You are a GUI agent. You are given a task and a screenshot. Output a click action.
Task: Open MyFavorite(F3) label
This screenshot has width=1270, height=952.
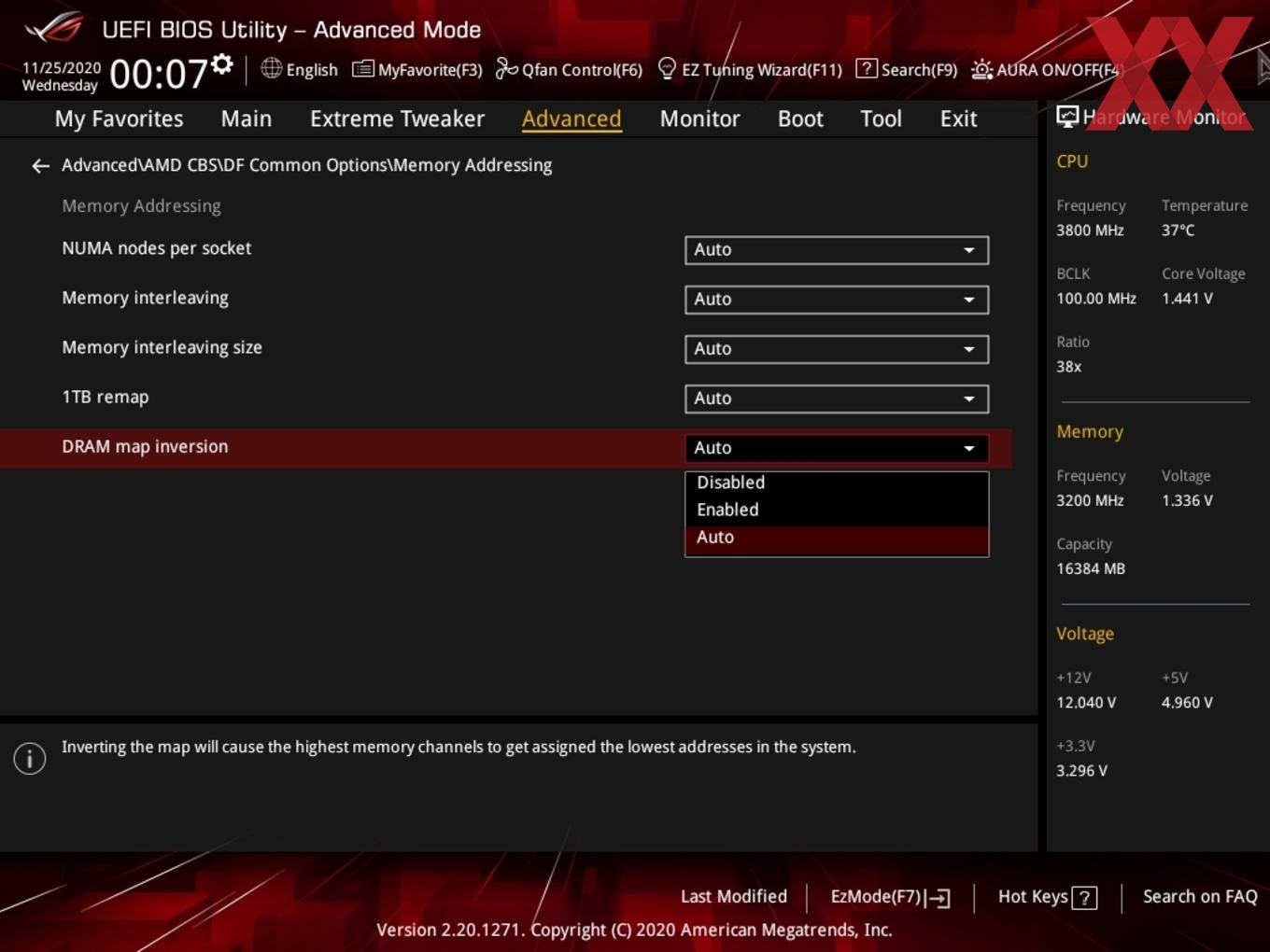coord(430,70)
